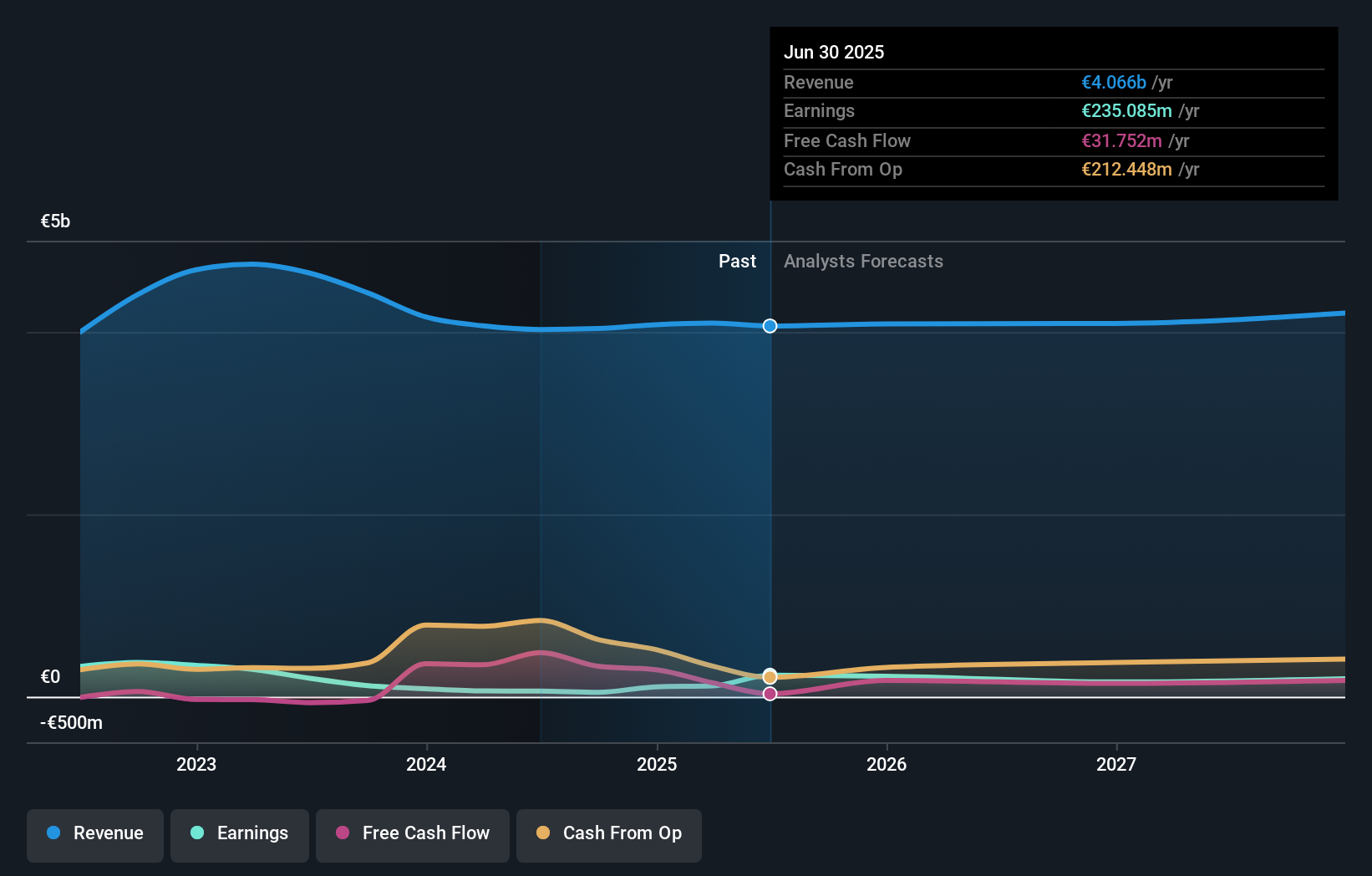Click the Cash From Op row label in tooltip
The height and width of the screenshot is (876, 1372).
click(843, 170)
